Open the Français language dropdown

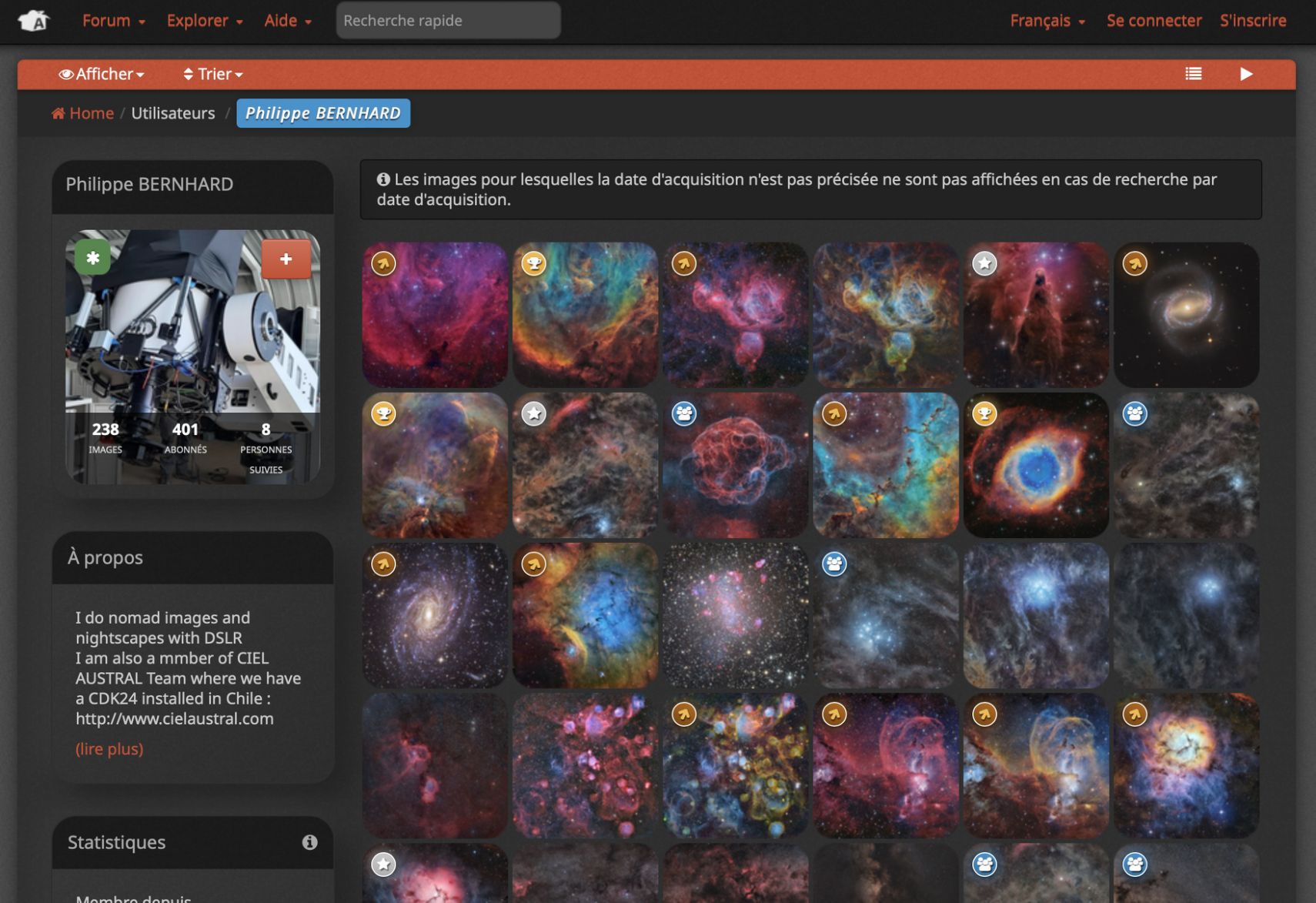1047,21
